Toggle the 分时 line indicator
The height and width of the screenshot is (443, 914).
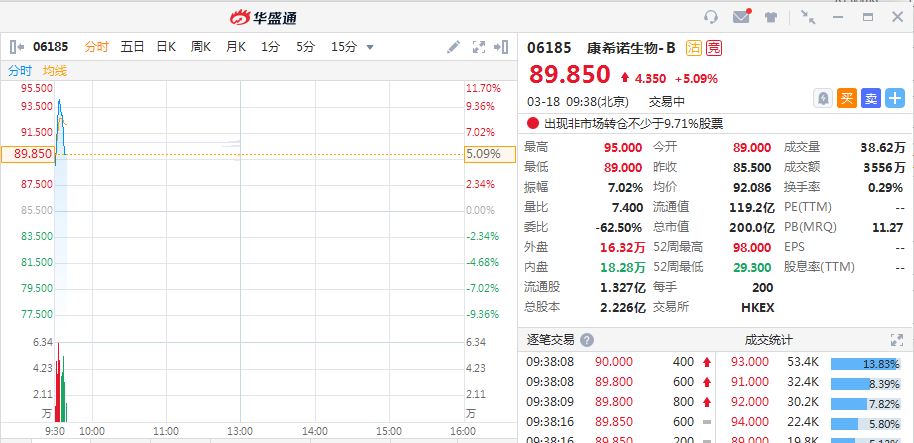(20, 71)
